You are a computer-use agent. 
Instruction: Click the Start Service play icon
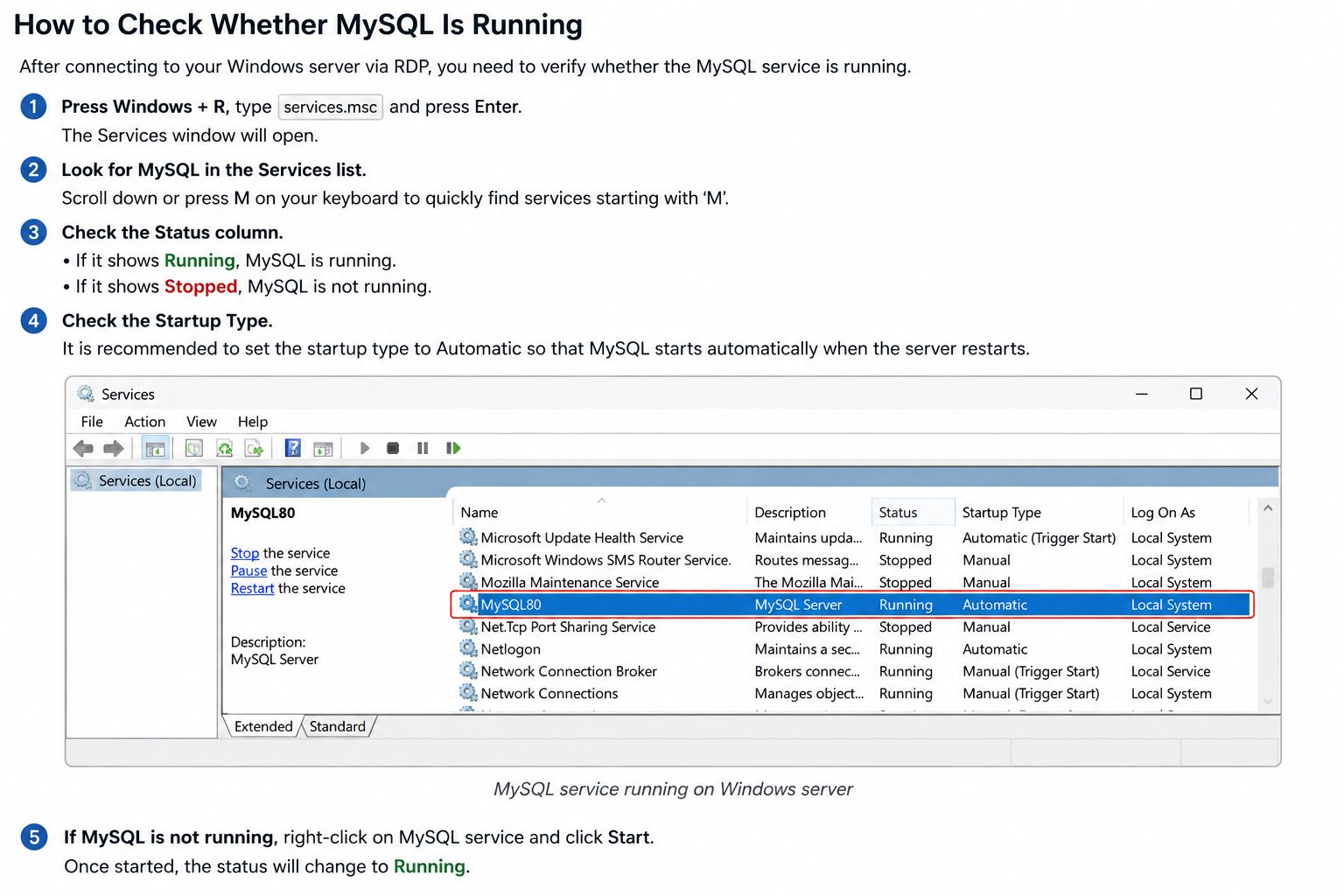point(365,448)
